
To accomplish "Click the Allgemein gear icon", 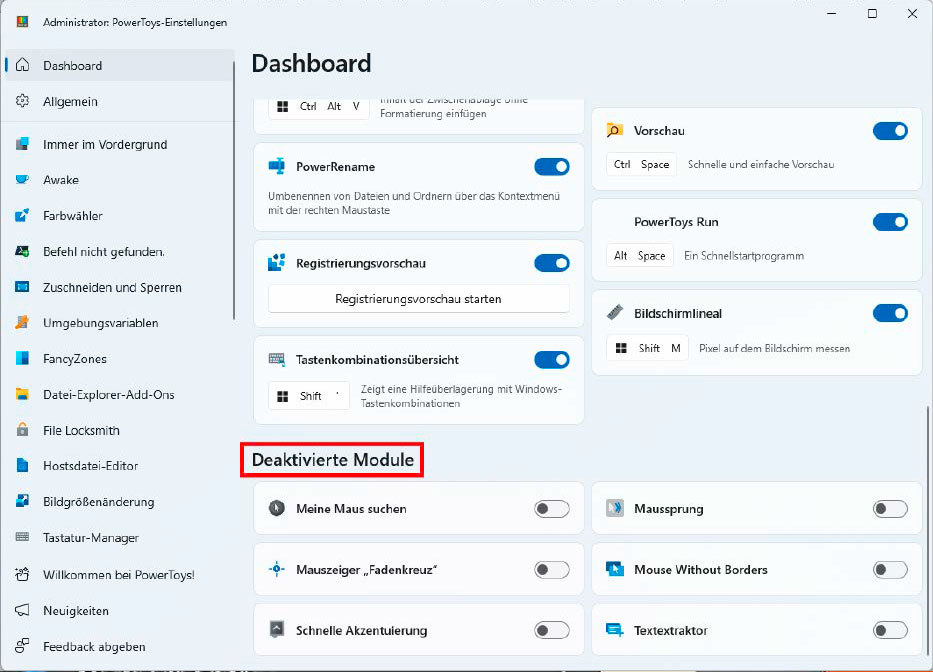I will (x=22, y=101).
